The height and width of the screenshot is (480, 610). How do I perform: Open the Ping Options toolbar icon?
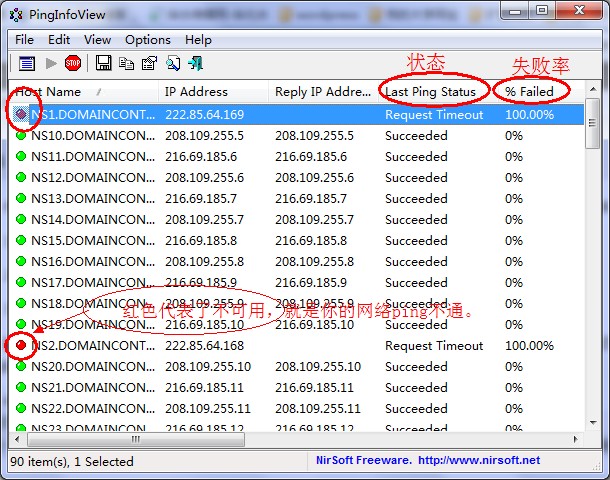pos(27,64)
